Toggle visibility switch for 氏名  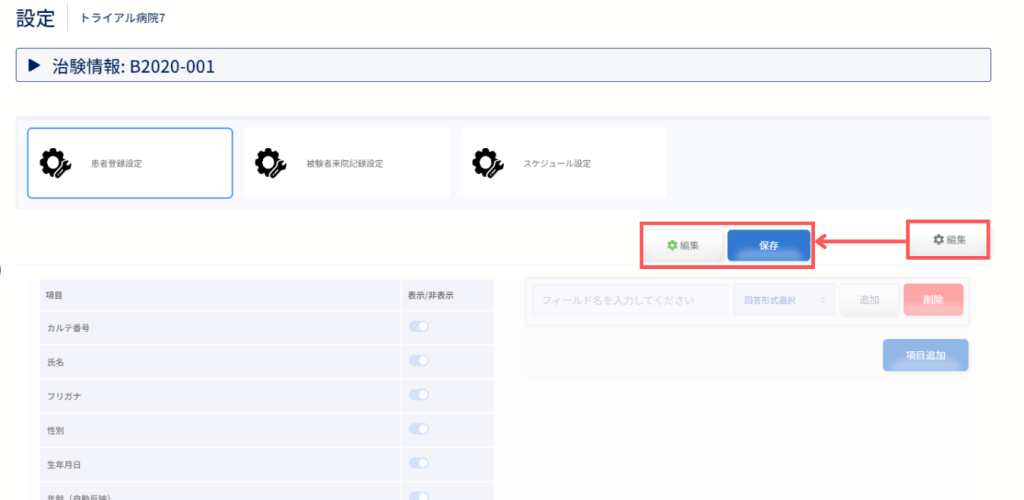[x=419, y=360]
